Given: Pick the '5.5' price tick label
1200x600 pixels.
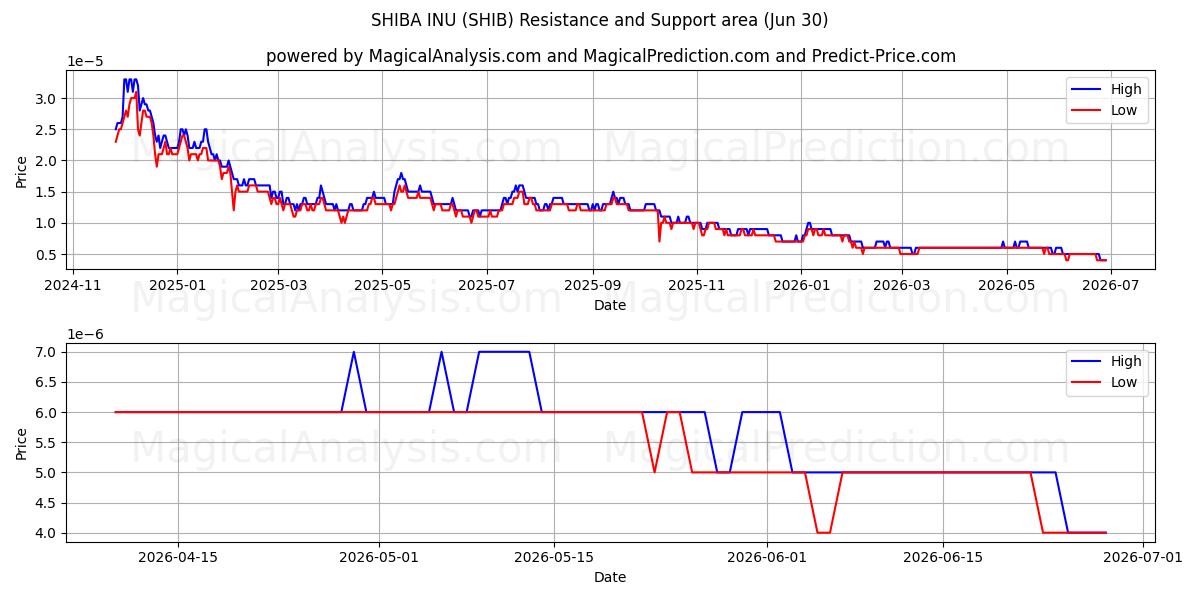Looking at the screenshot, I should pos(48,442).
